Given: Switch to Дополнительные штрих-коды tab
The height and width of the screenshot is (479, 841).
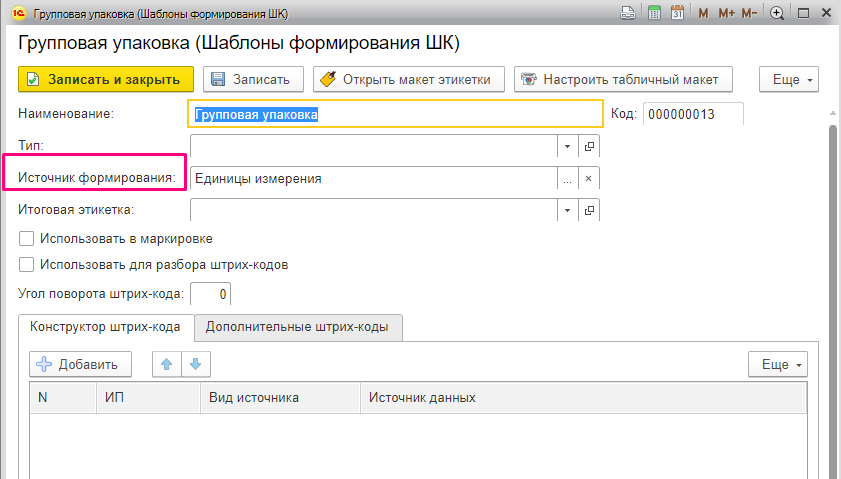Looking at the screenshot, I should (x=298, y=327).
